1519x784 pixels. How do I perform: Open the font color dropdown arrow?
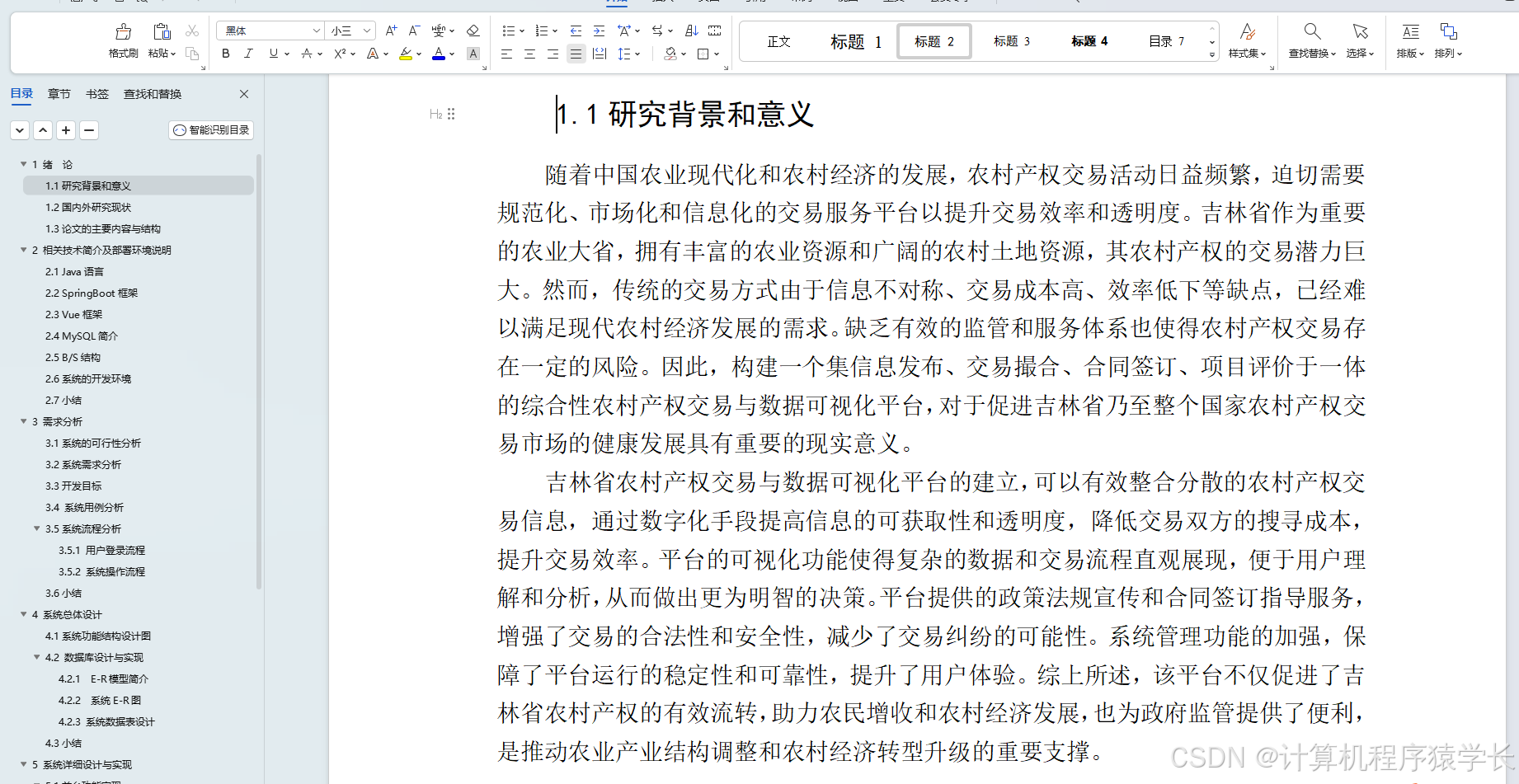452,54
